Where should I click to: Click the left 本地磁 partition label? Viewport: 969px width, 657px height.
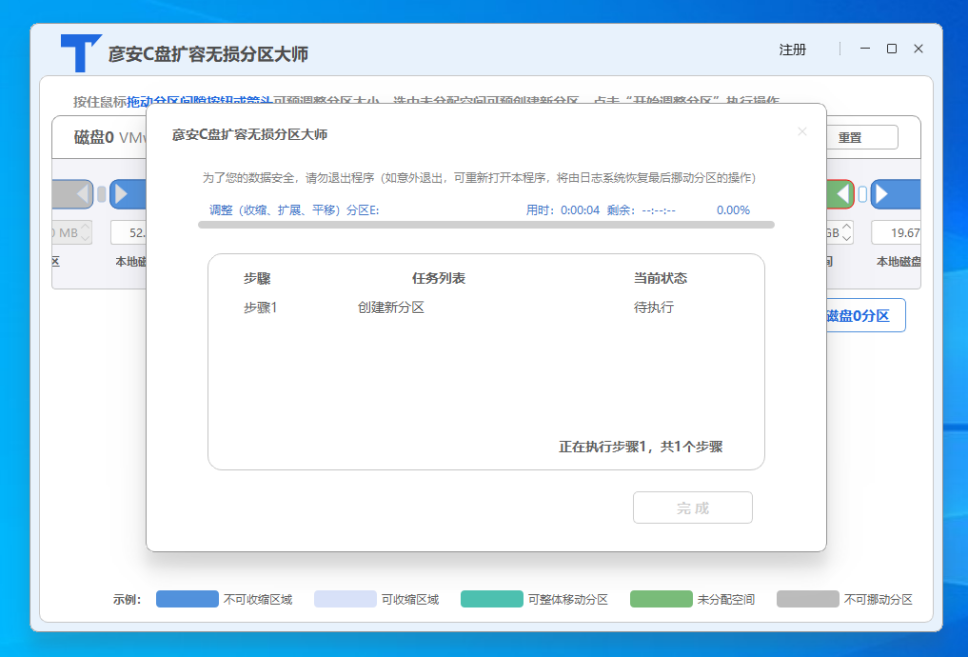pos(130,262)
